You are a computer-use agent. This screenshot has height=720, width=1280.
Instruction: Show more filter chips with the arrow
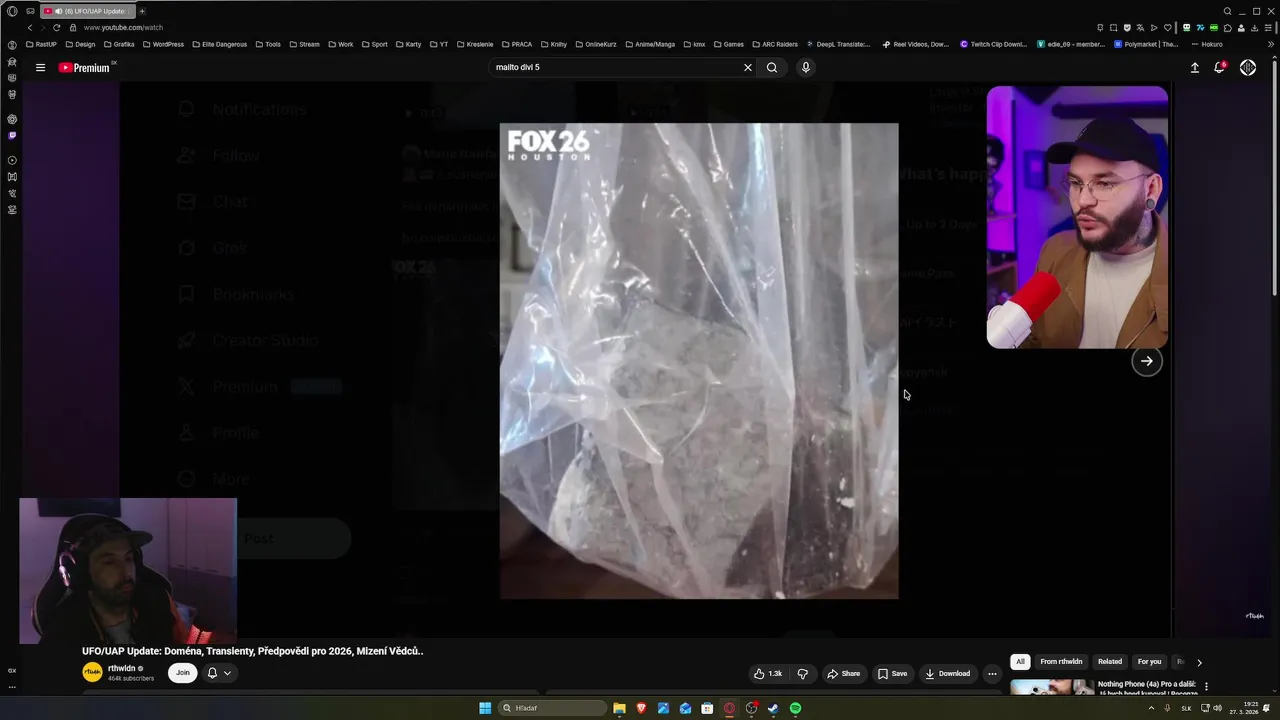click(x=1199, y=662)
